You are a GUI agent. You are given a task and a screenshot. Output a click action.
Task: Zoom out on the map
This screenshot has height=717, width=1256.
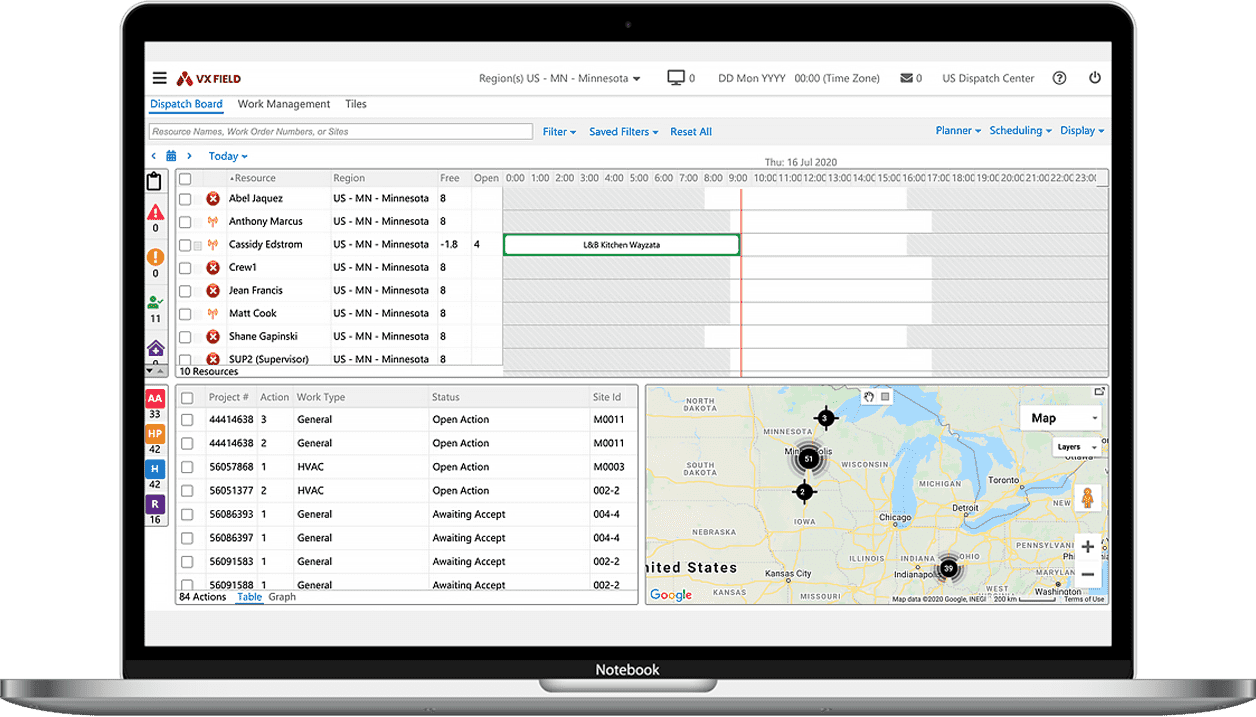click(x=1088, y=575)
